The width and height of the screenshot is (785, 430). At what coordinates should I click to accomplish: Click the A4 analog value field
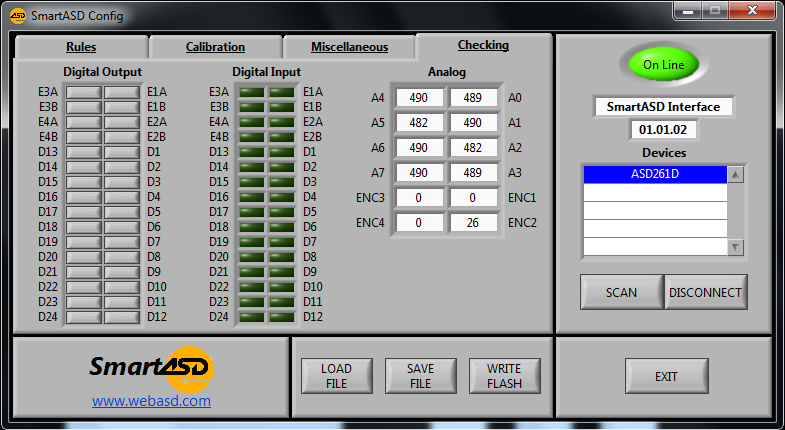tap(419, 98)
